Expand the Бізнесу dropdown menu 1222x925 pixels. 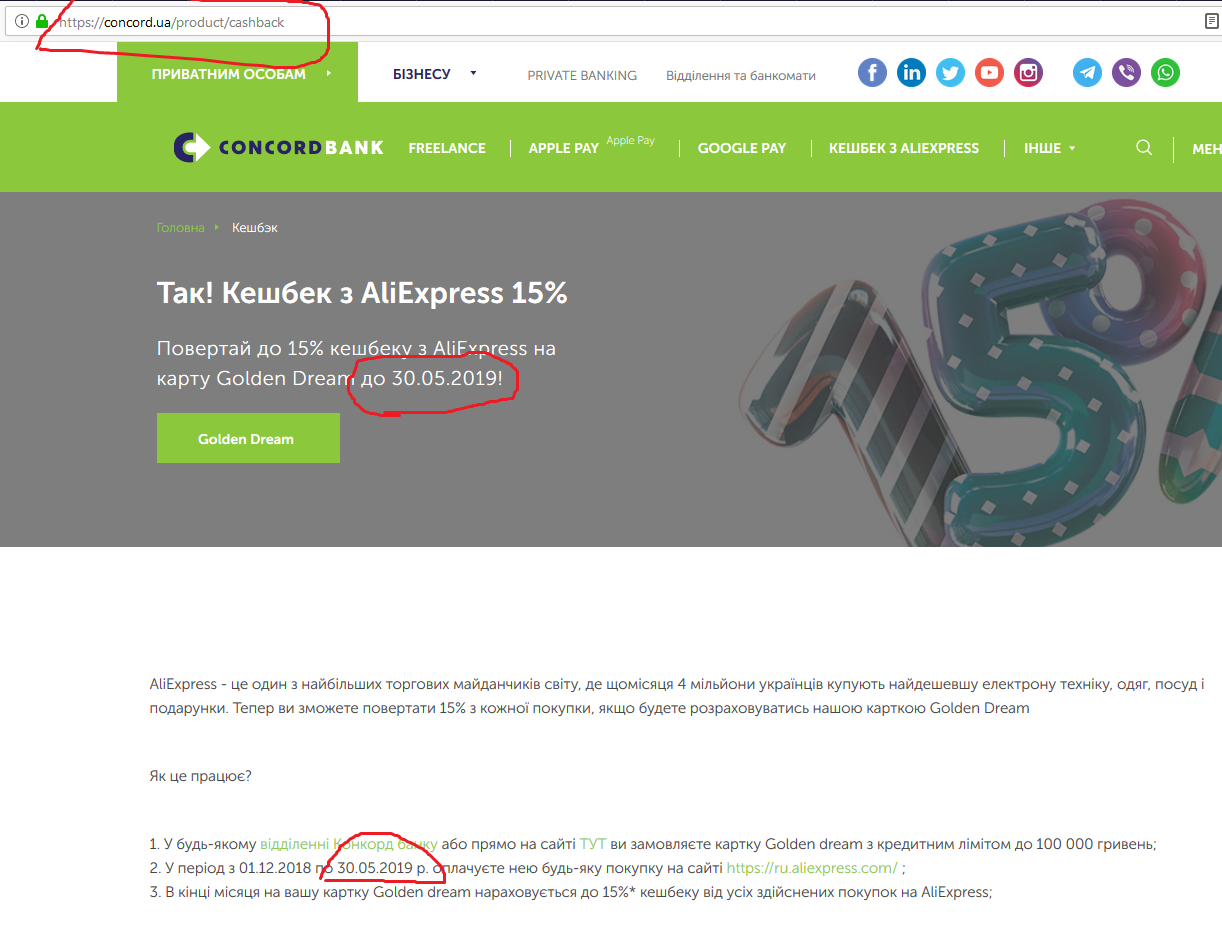(435, 74)
